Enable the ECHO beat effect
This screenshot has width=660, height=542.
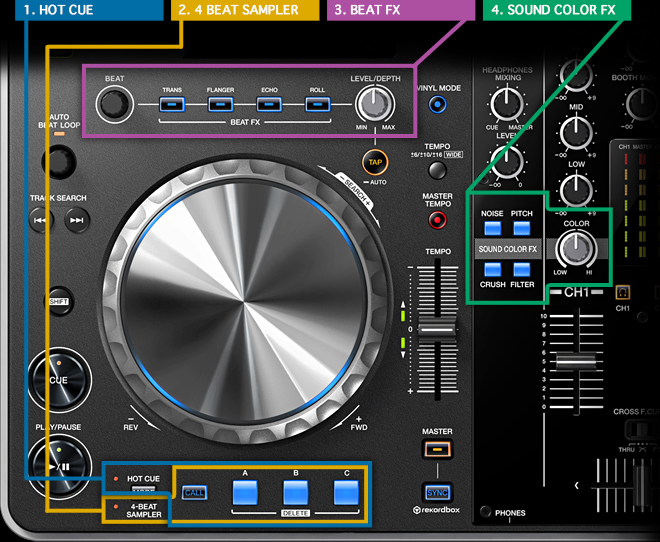[x=269, y=104]
